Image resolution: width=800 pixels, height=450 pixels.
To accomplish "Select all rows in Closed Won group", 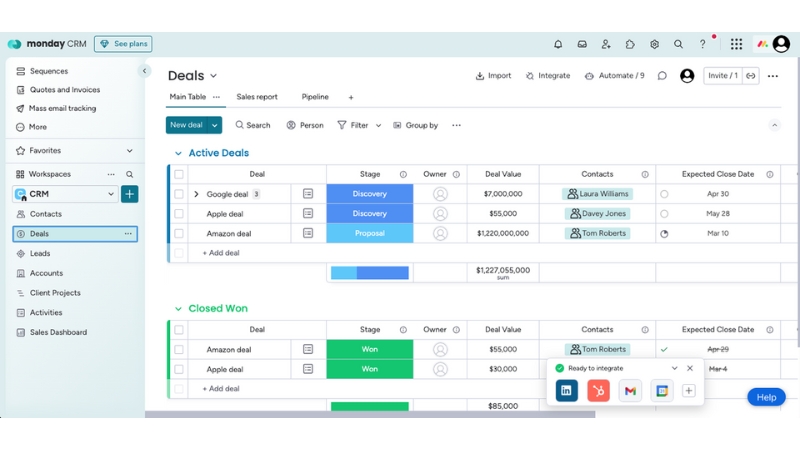I will click(179, 330).
